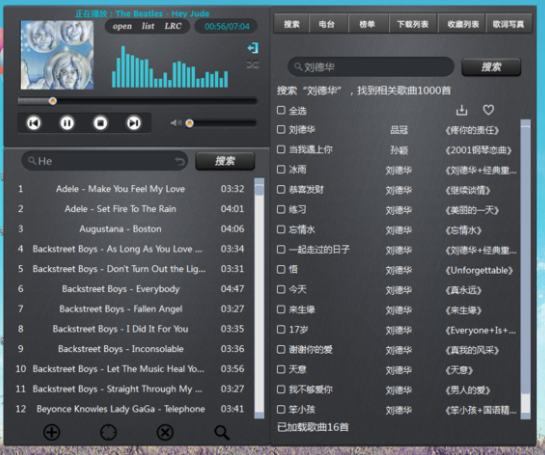This screenshot has width=545, height=455.
Task: Toggle the shuffle playback icon
Action: (253, 65)
